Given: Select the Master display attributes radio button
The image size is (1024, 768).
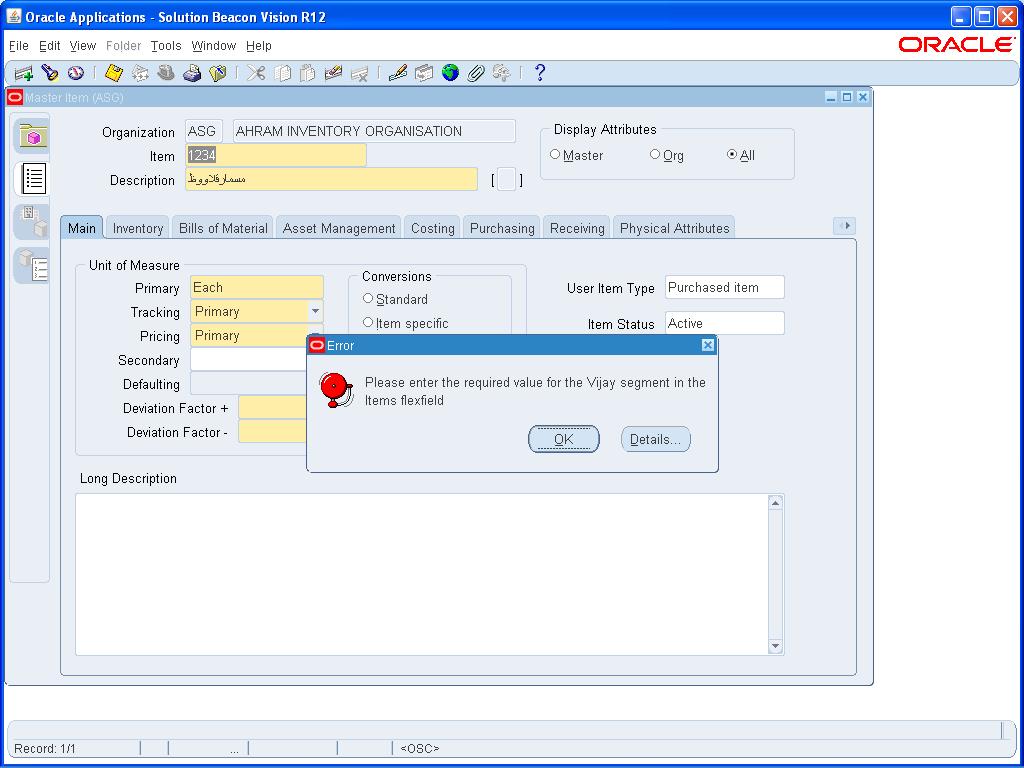Looking at the screenshot, I should 555,155.
